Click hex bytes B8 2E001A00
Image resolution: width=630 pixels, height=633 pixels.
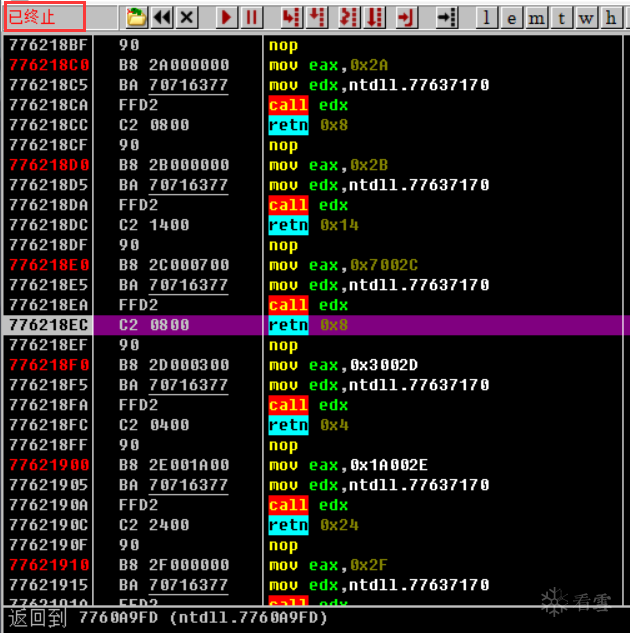click(174, 465)
